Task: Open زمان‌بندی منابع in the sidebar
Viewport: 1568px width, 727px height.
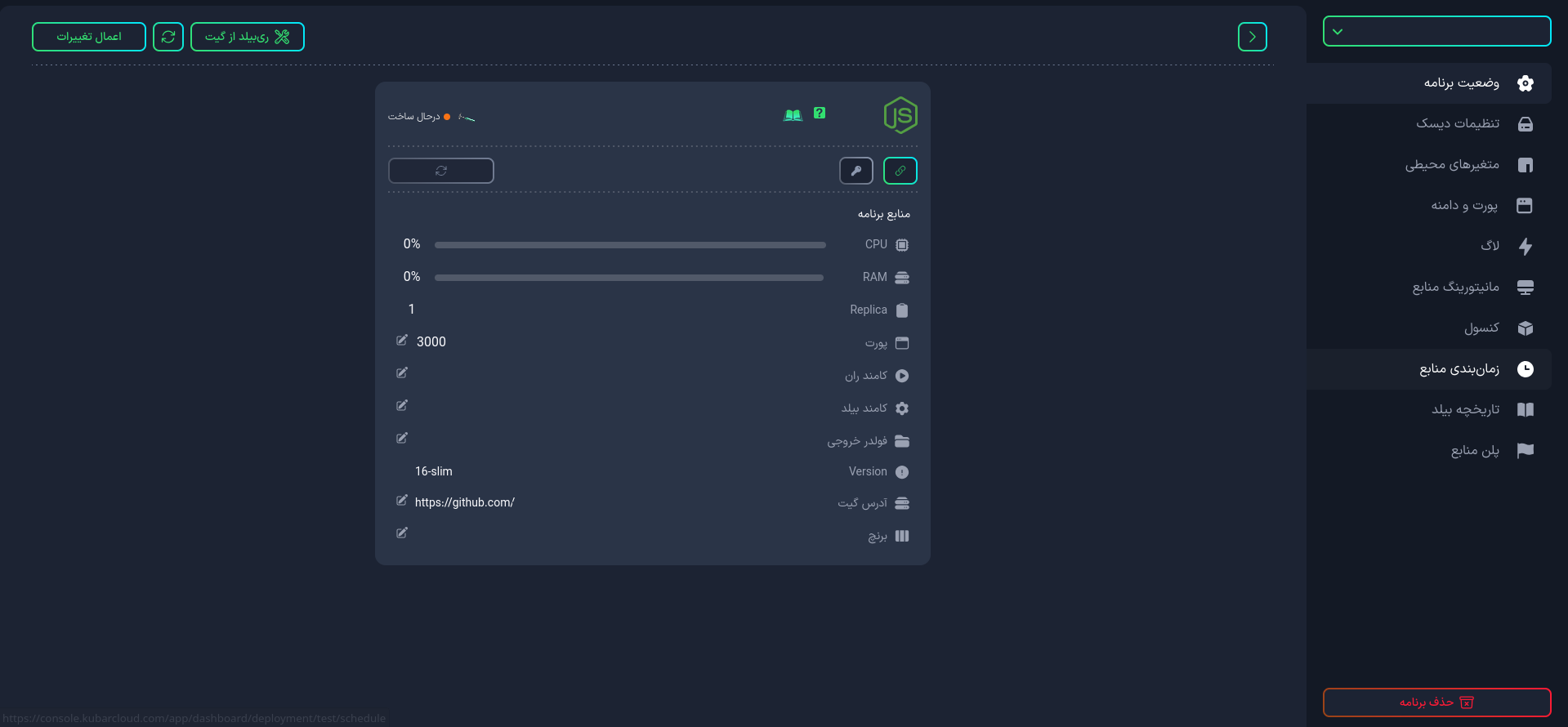Action: (1429, 369)
